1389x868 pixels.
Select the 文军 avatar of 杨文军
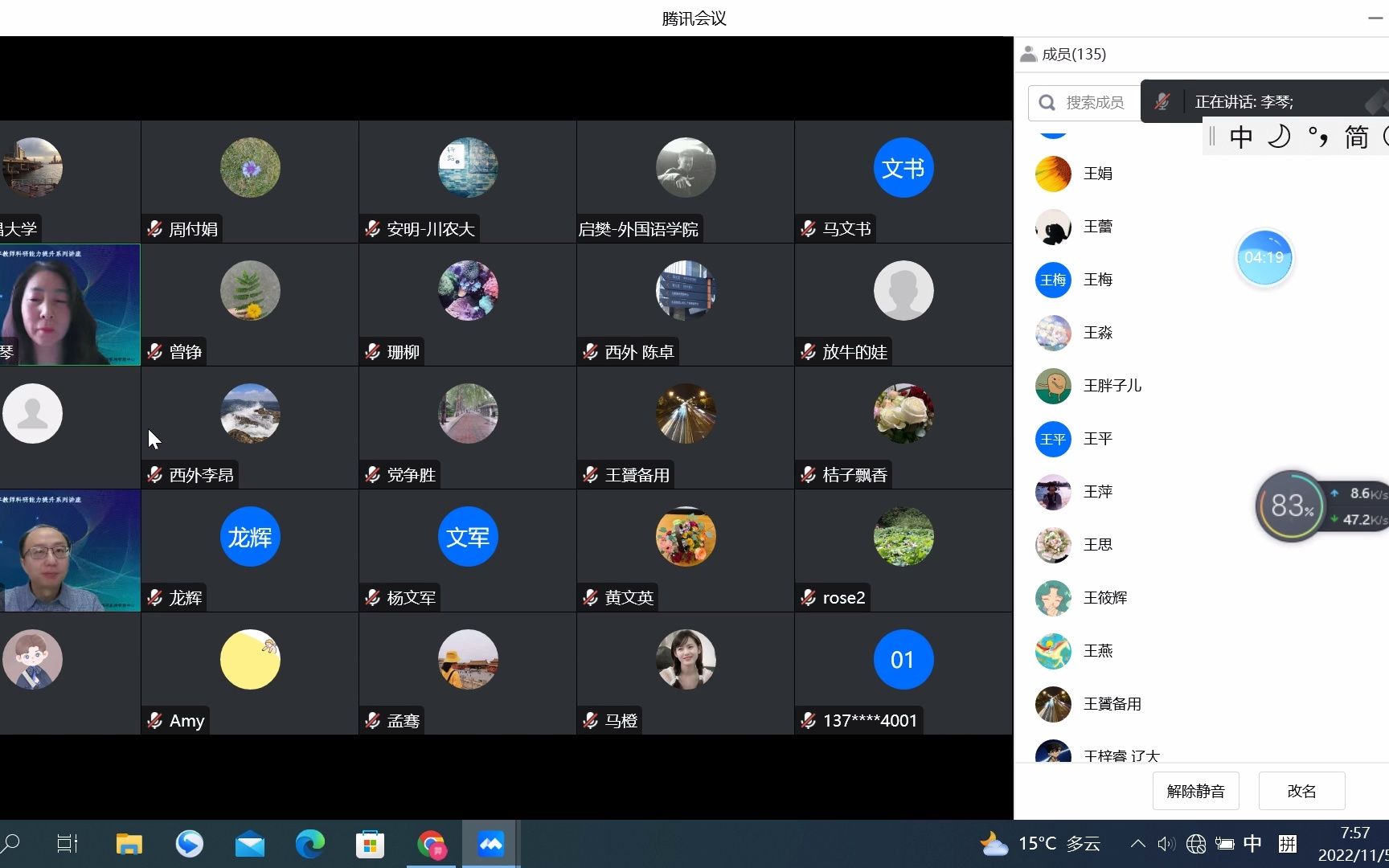(x=468, y=537)
